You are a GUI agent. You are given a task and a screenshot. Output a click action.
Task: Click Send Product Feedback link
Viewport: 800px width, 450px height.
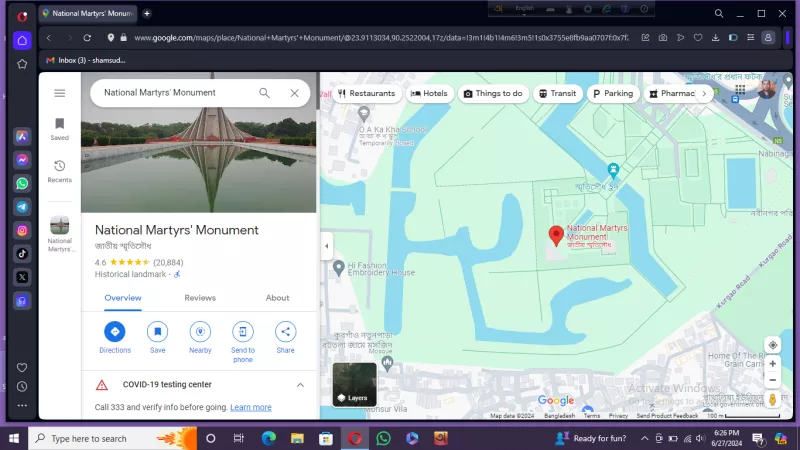pyautogui.click(x=667, y=416)
